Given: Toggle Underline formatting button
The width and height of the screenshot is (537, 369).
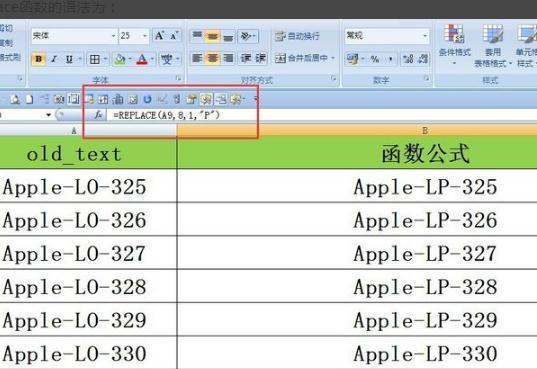Looking at the screenshot, I should click(x=69, y=59).
